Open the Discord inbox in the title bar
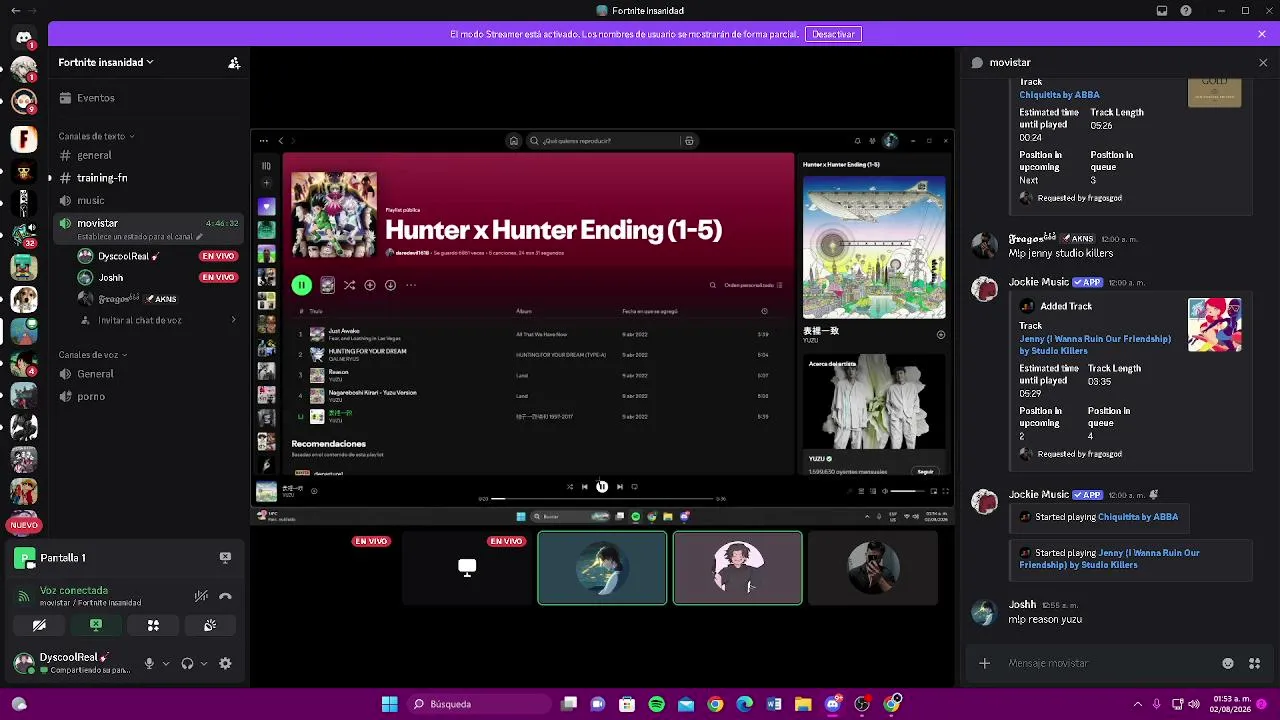1280x720 pixels. (x=1162, y=11)
